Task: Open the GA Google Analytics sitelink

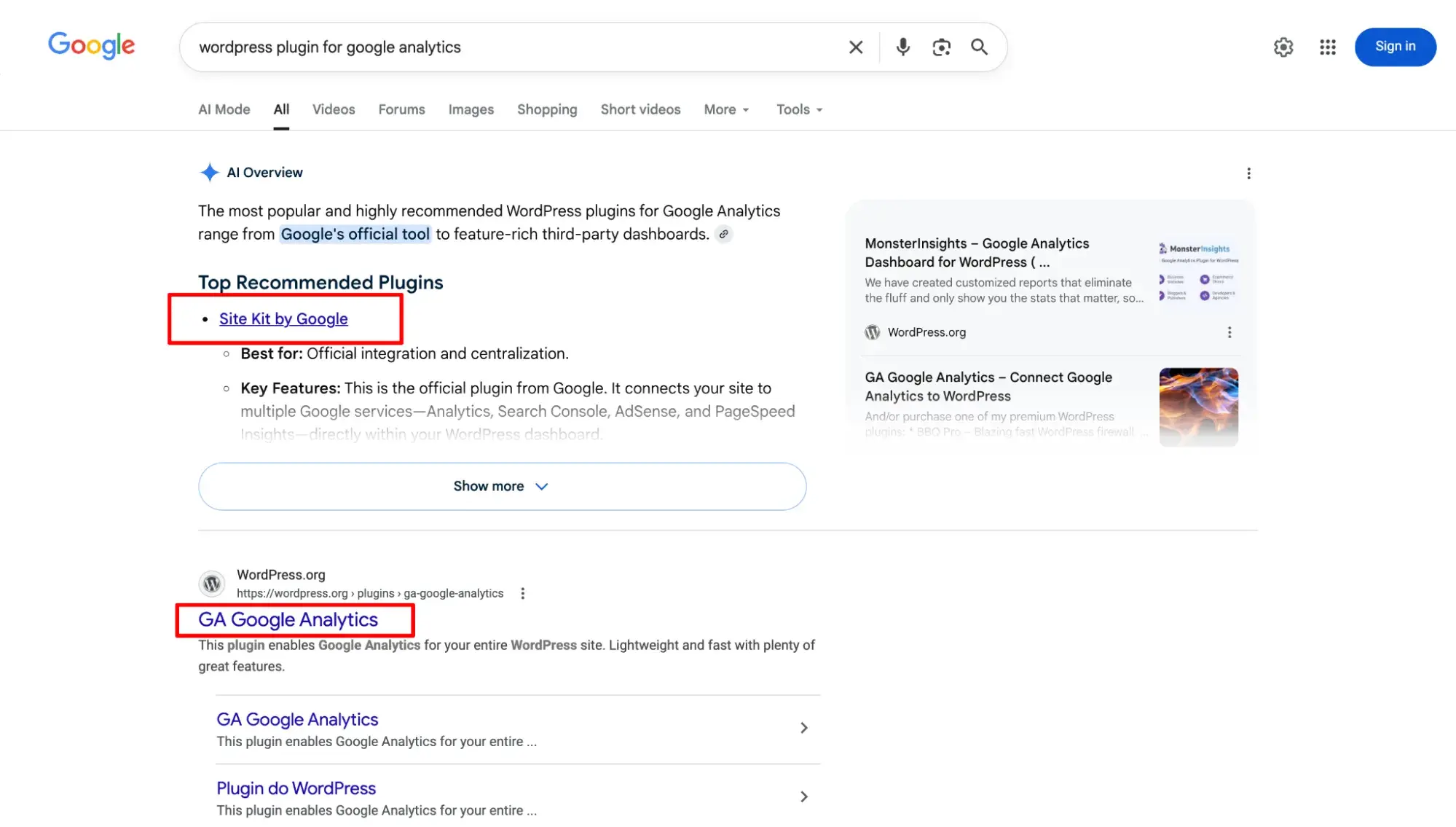Action: click(x=297, y=719)
